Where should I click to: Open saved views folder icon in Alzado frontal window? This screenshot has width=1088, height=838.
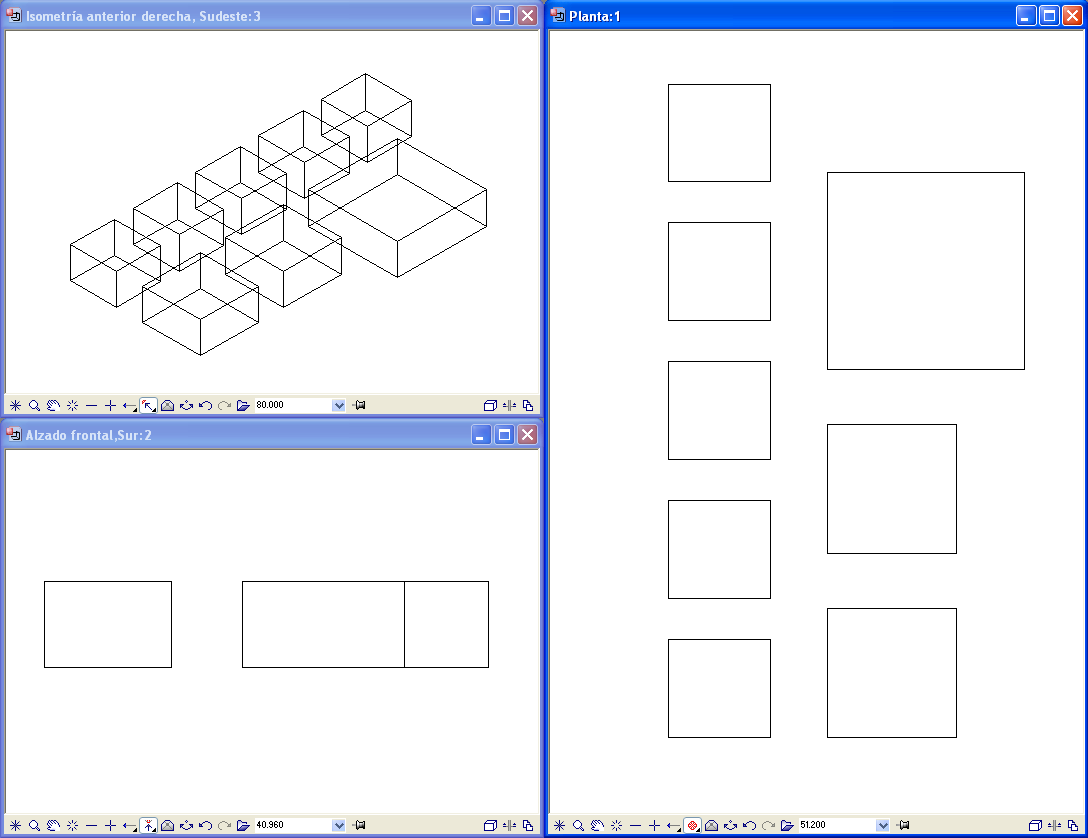coord(243,826)
